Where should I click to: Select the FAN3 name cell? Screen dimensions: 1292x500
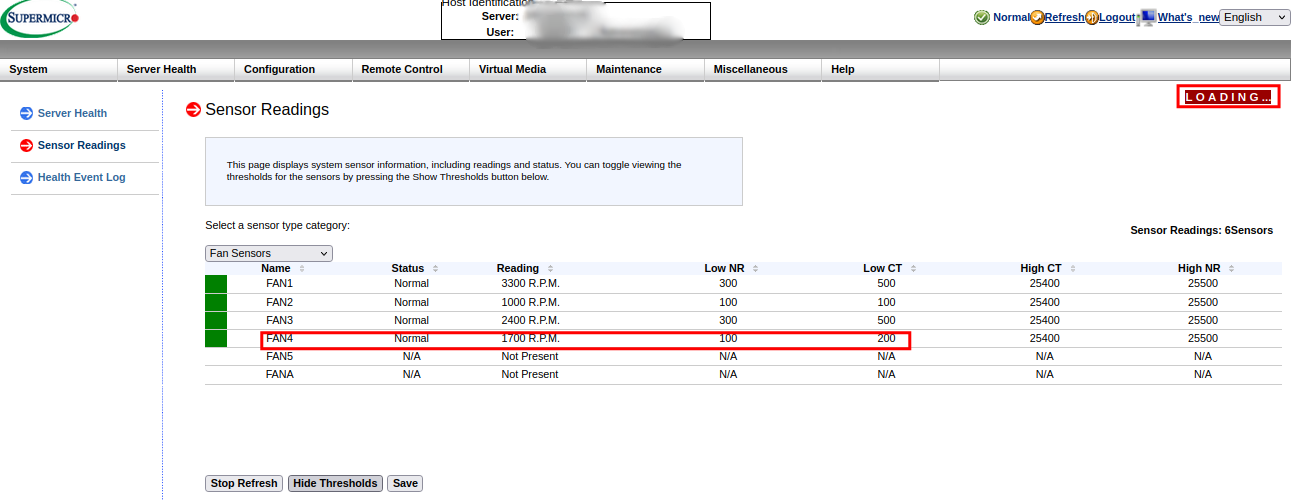coord(279,320)
